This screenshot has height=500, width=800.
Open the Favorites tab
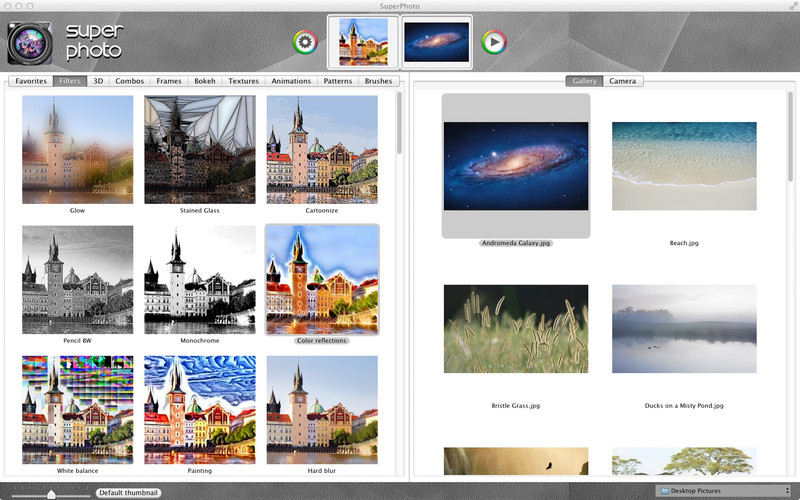coord(31,81)
